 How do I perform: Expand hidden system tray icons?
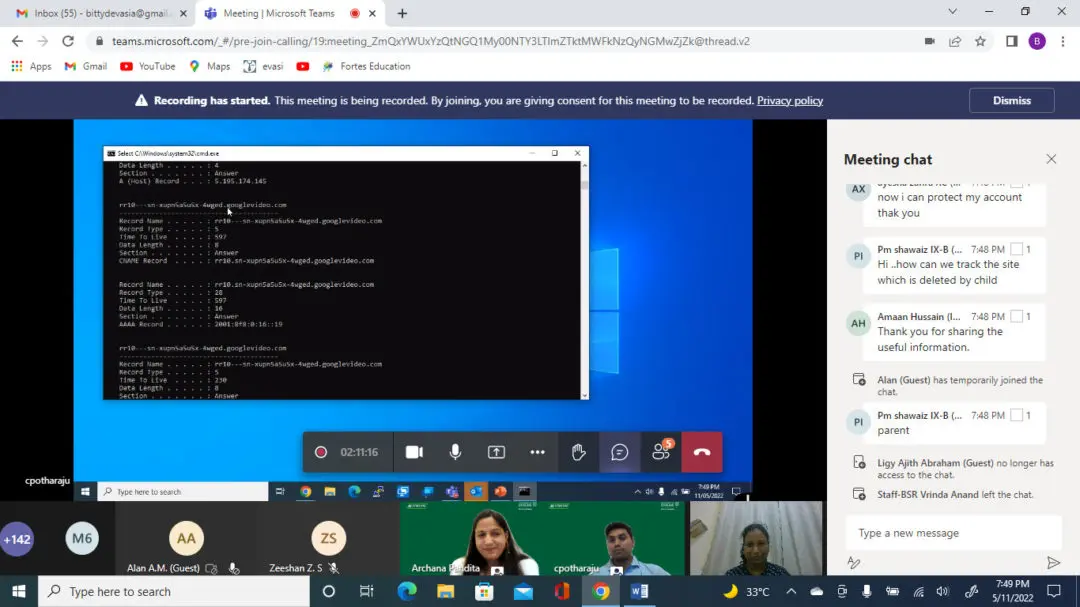coord(791,591)
